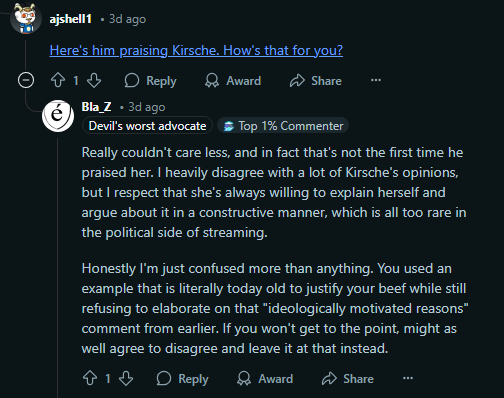Image resolution: width=504 pixels, height=398 pixels.
Task: Upvote Bla_Z's comment
Action: click(x=90, y=378)
